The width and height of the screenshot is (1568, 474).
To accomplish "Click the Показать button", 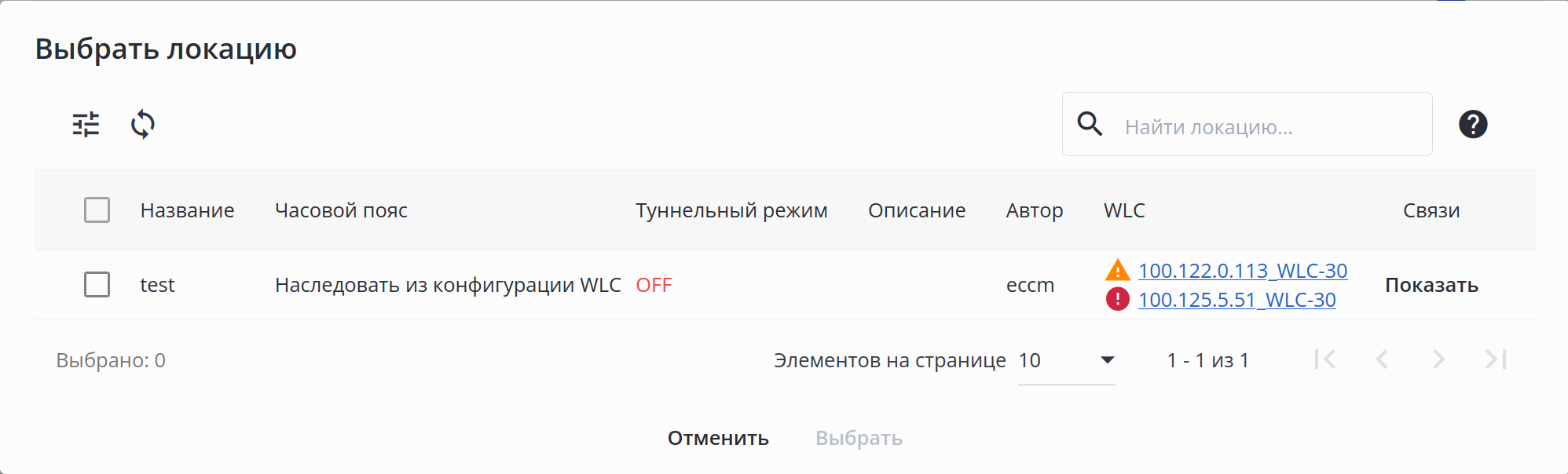I will point(1431,285).
